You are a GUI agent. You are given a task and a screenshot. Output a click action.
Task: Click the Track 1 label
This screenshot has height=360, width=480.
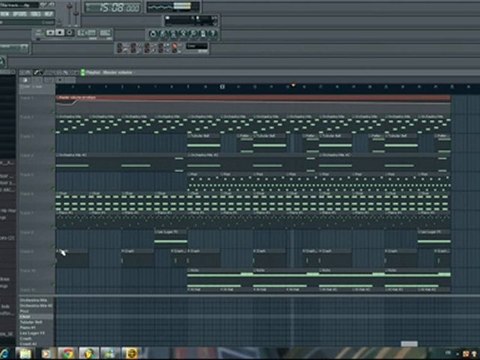27,98
